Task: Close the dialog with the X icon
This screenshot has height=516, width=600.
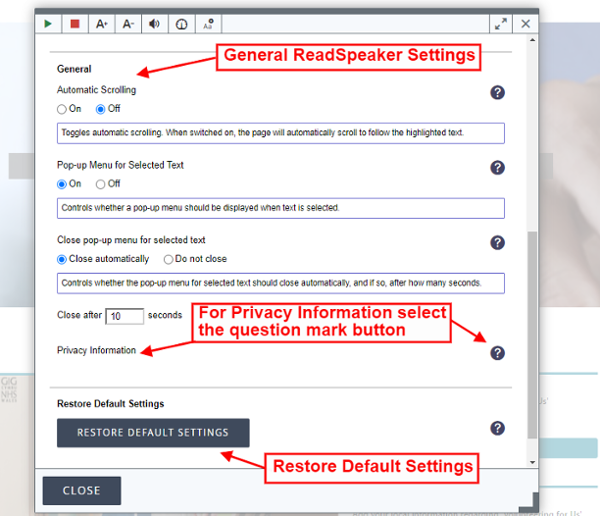Action: coord(525,24)
